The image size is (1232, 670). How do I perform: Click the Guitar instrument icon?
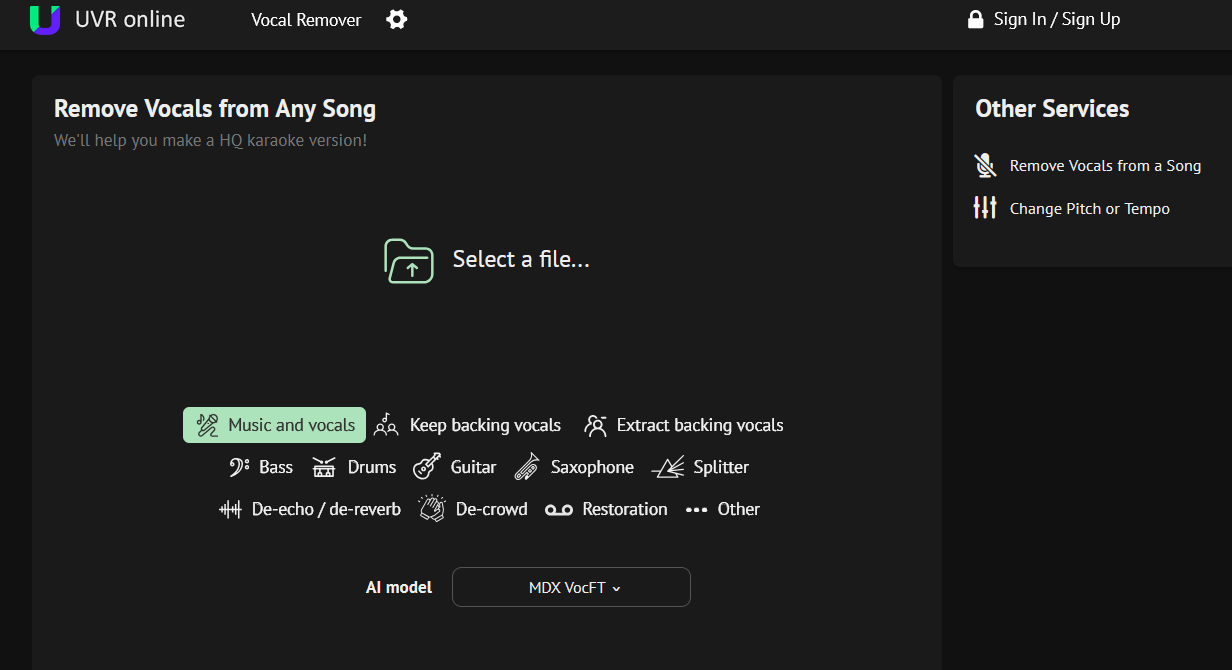(427, 467)
